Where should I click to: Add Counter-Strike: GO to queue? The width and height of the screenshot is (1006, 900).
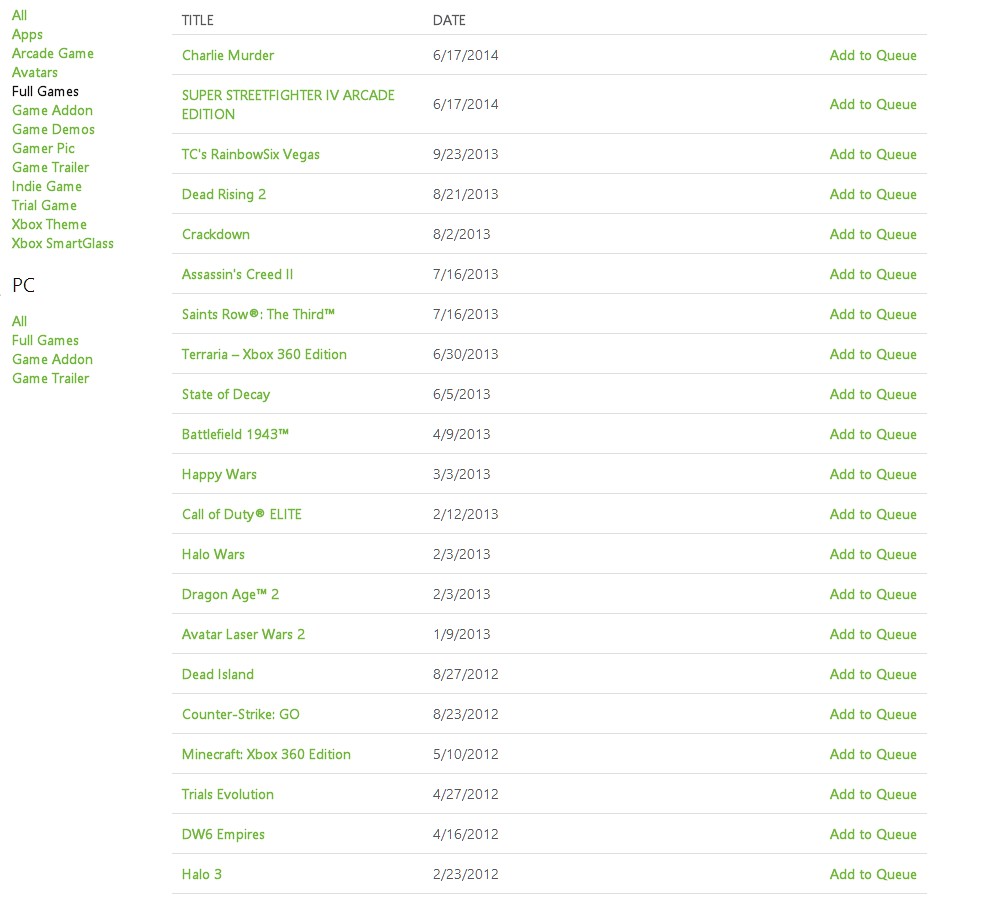pos(873,715)
